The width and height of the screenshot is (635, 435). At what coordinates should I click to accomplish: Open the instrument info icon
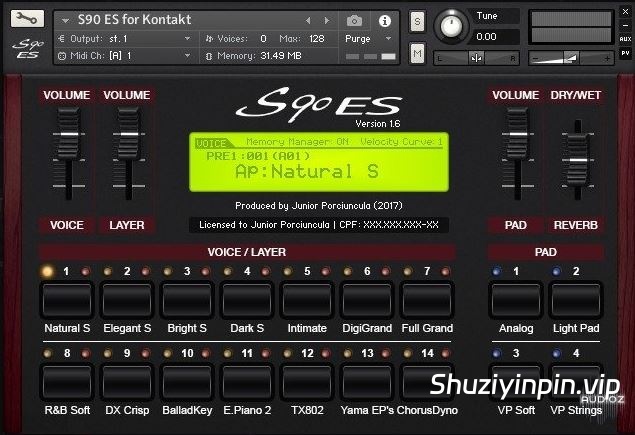point(385,21)
